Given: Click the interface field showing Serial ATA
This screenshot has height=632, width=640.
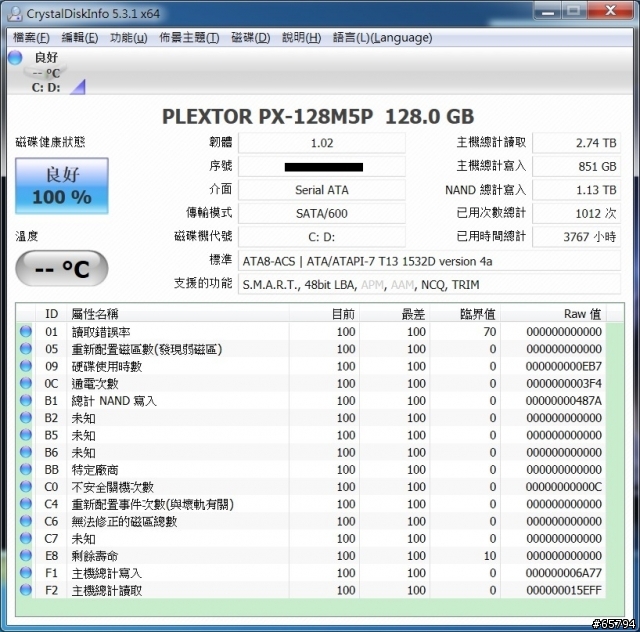Looking at the screenshot, I should pyautogui.click(x=322, y=190).
